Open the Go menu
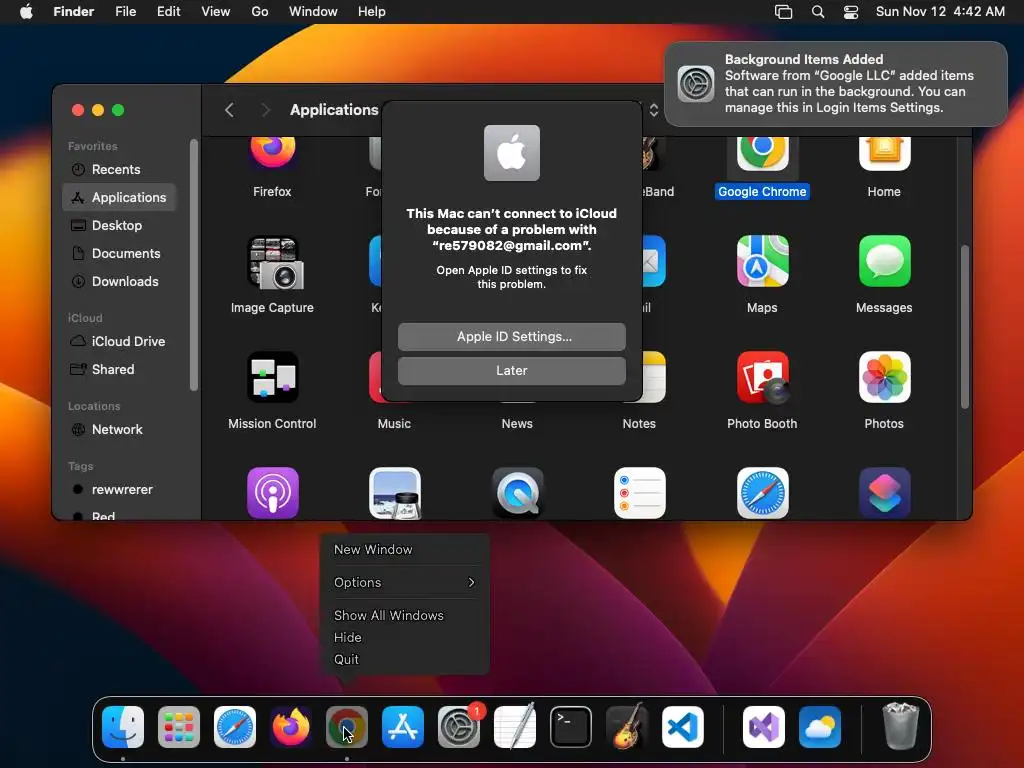 [x=260, y=12]
